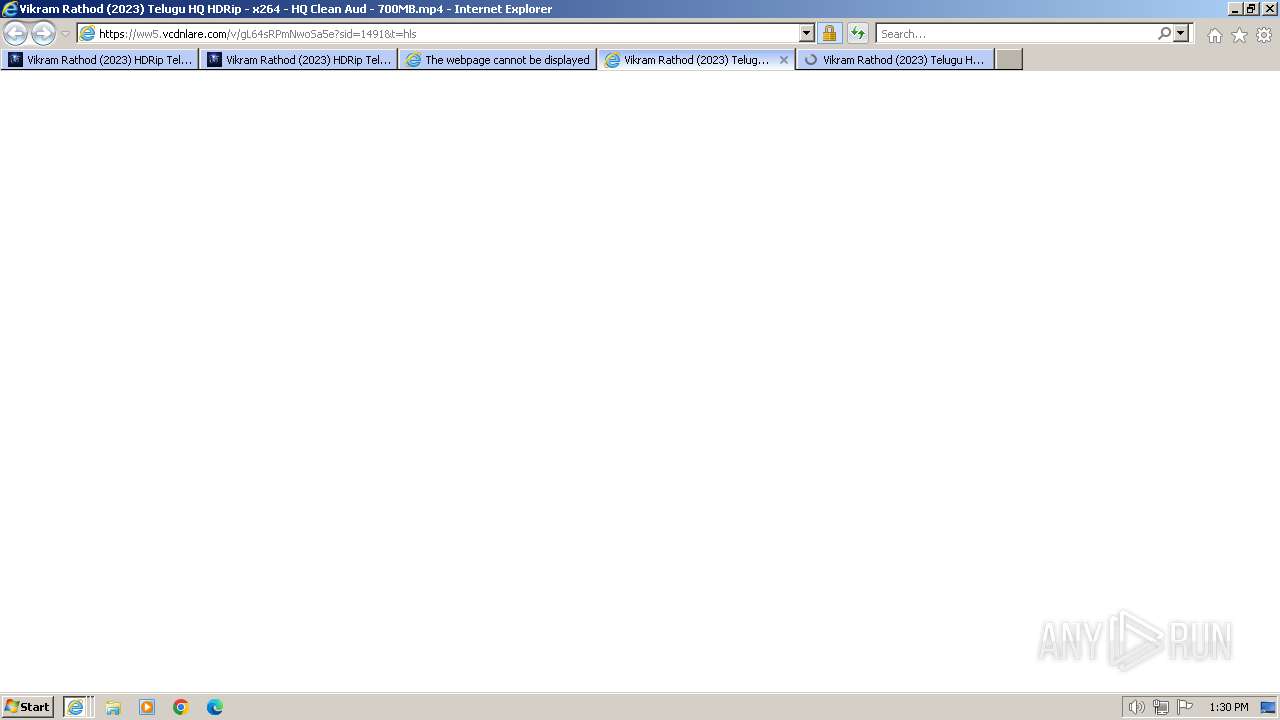Click the security lock icon in address bar
The width and height of the screenshot is (1280, 720).
(829, 33)
